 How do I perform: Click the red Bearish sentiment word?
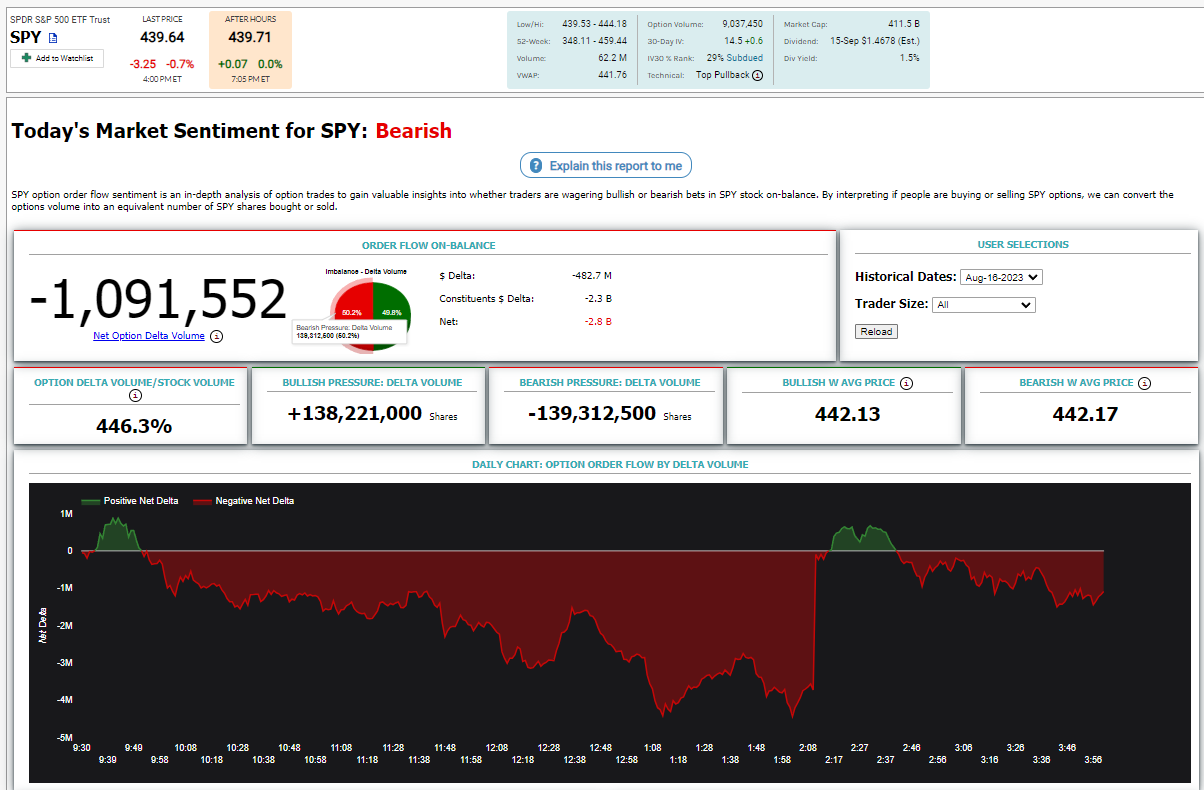pyautogui.click(x=414, y=131)
